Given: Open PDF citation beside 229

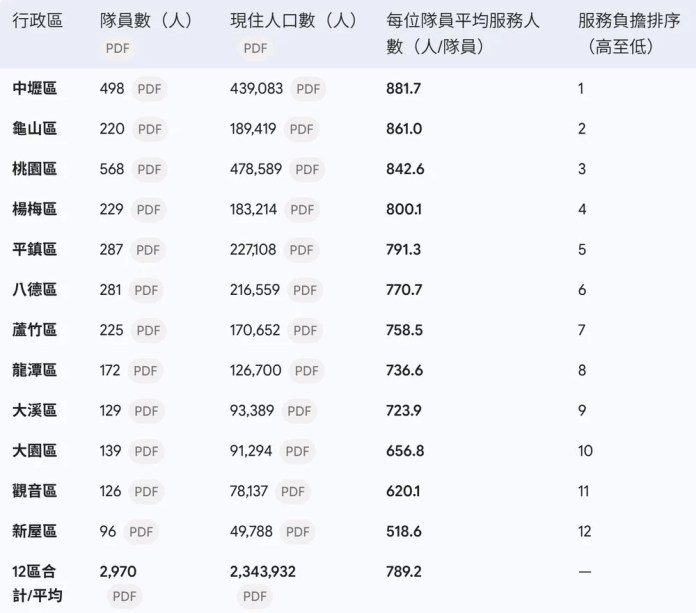Looking at the screenshot, I should tap(148, 210).
